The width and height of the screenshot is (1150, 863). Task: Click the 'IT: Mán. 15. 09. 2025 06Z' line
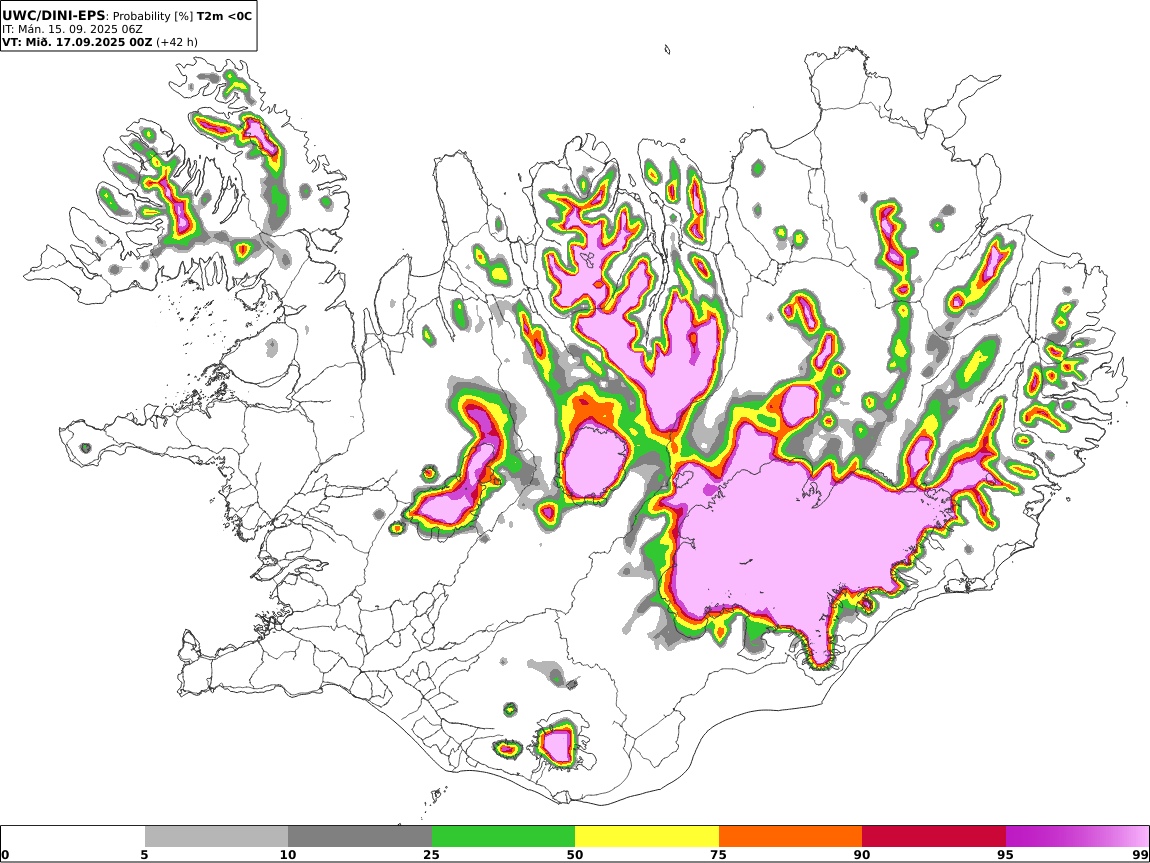tap(73, 29)
